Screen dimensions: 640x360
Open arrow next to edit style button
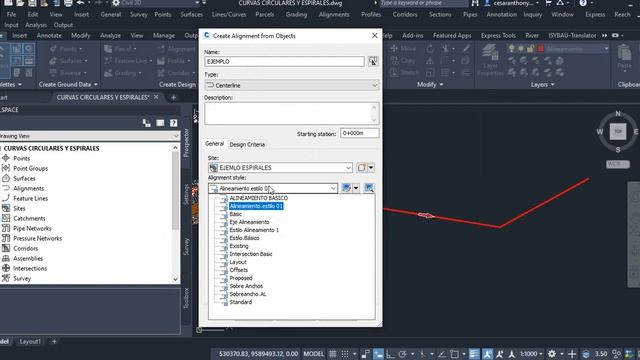coord(356,188)
